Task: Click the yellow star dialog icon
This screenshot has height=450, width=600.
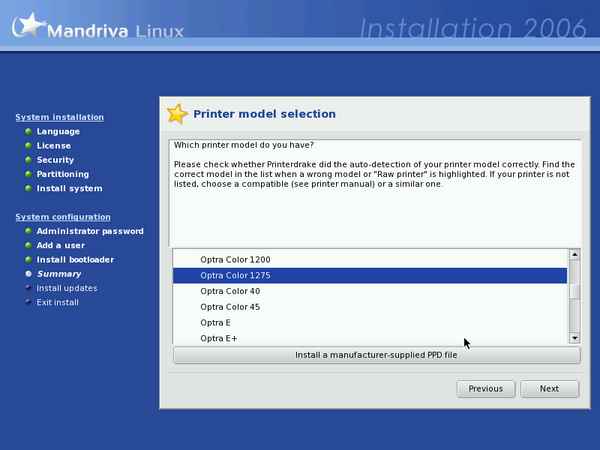Action: click(x=177, y=114)
